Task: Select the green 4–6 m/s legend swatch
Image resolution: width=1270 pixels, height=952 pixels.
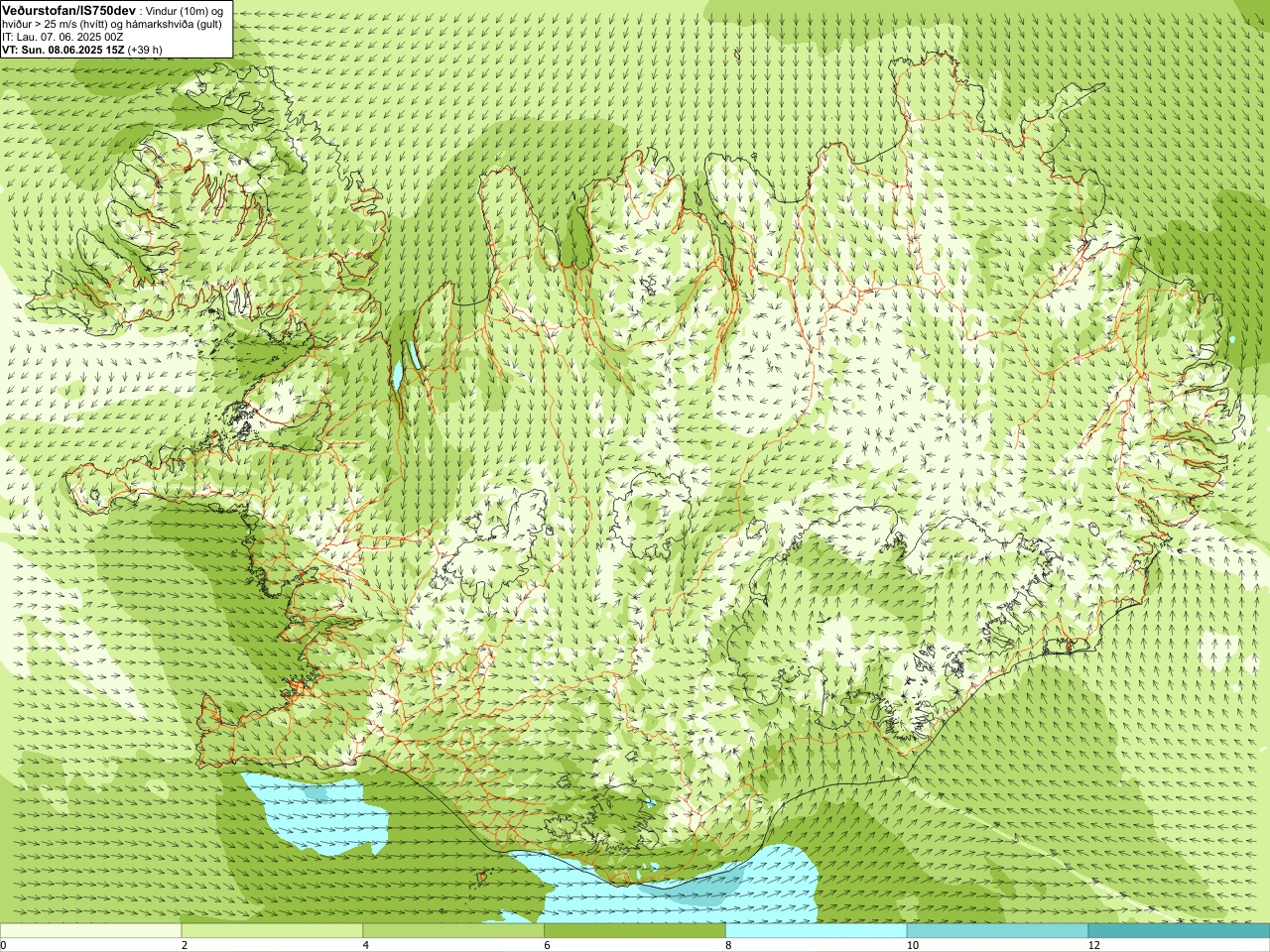Action: point(453,931)
